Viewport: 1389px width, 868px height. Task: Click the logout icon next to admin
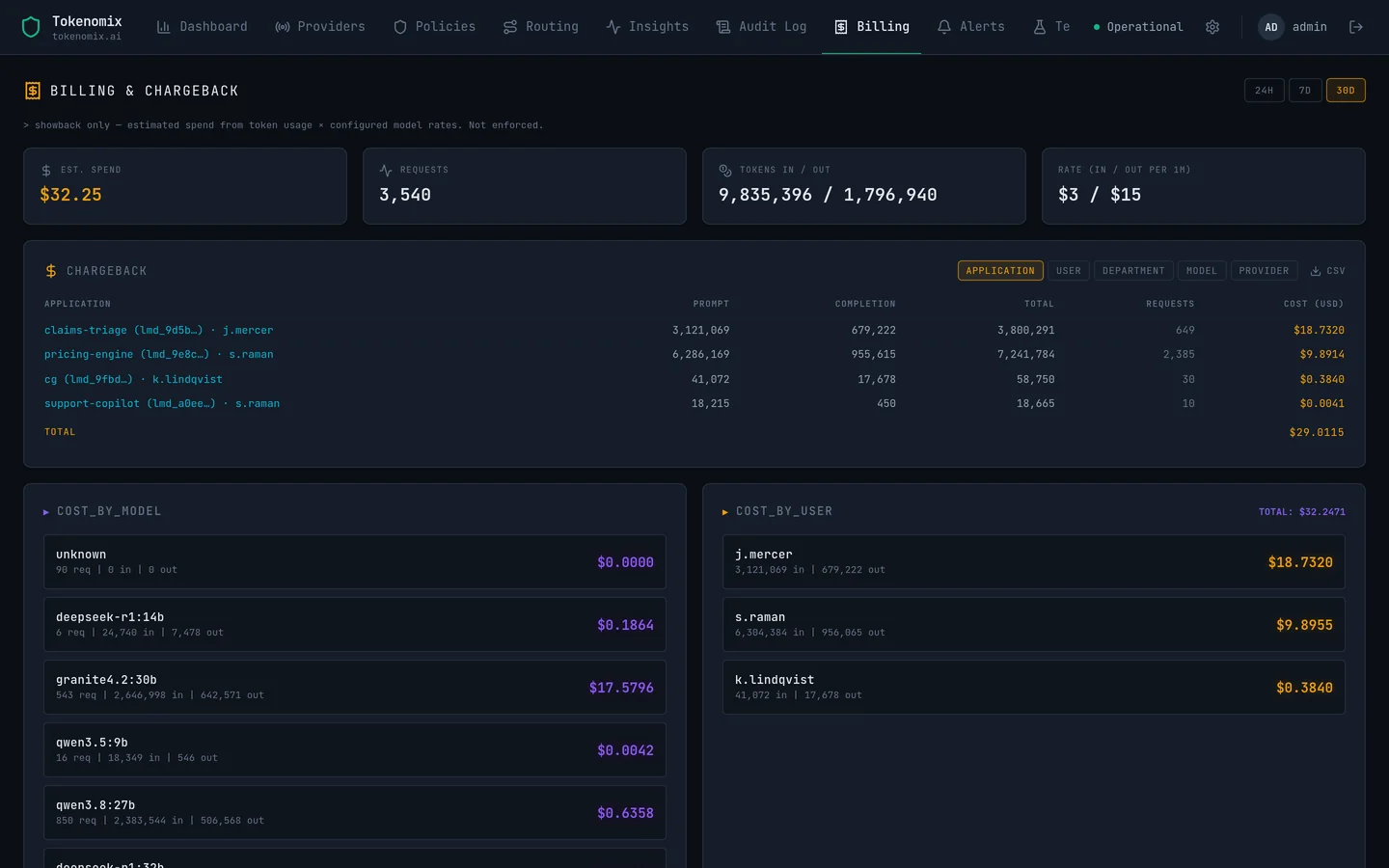pyautogui.click(x=1355, y=27)
